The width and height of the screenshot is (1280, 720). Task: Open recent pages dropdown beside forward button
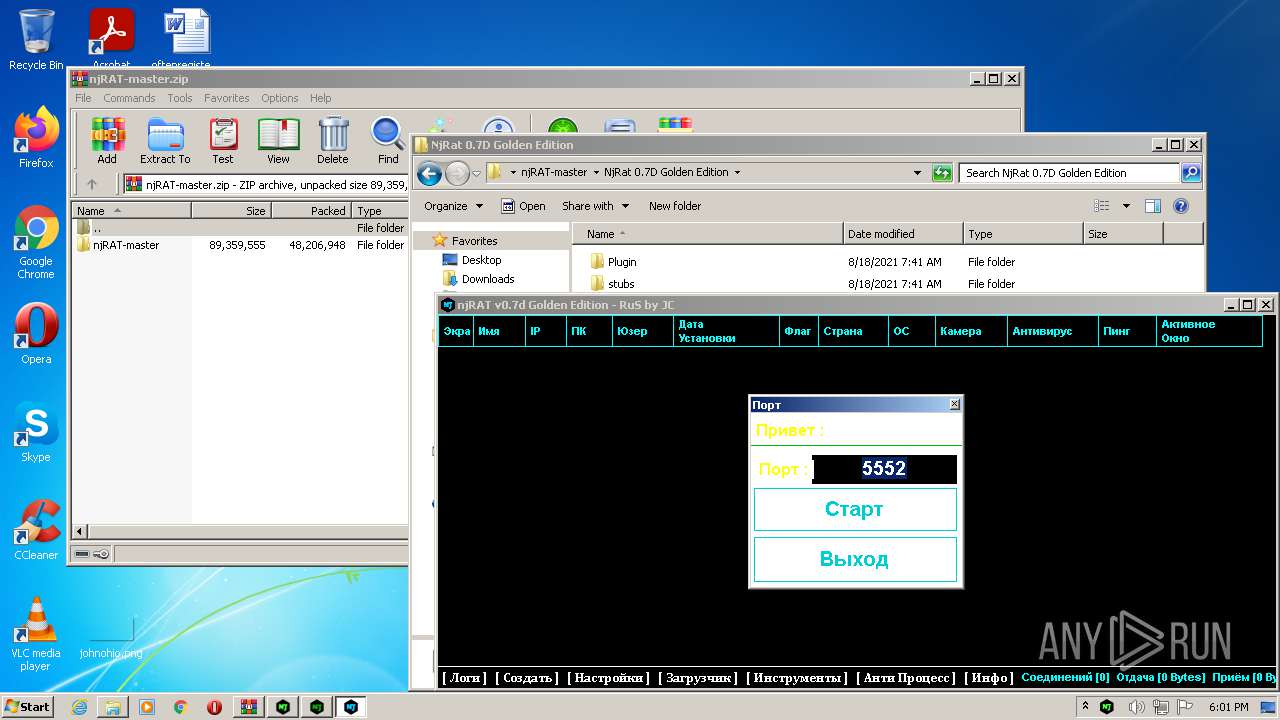click(477, 173)
